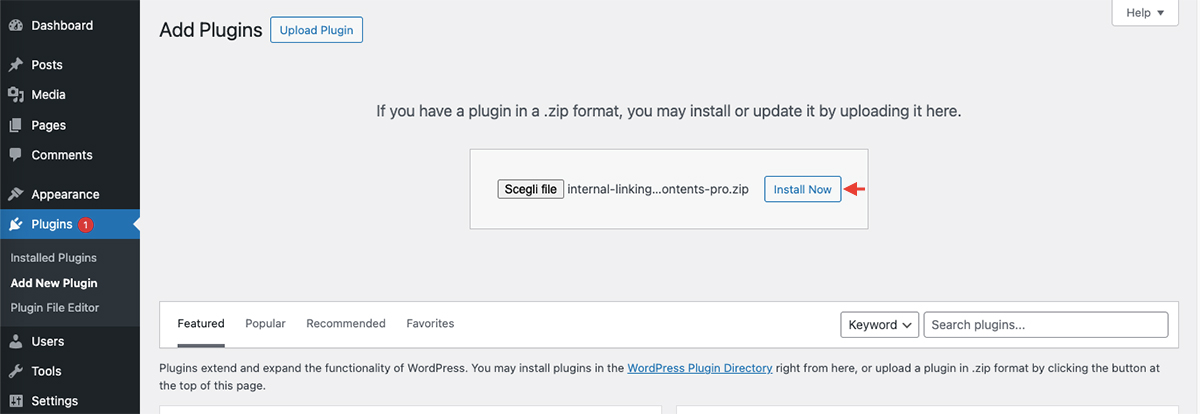Click the Tools wrench icon
The height and width of the screenshot is (414, 1200).
[x=16, y=371]
